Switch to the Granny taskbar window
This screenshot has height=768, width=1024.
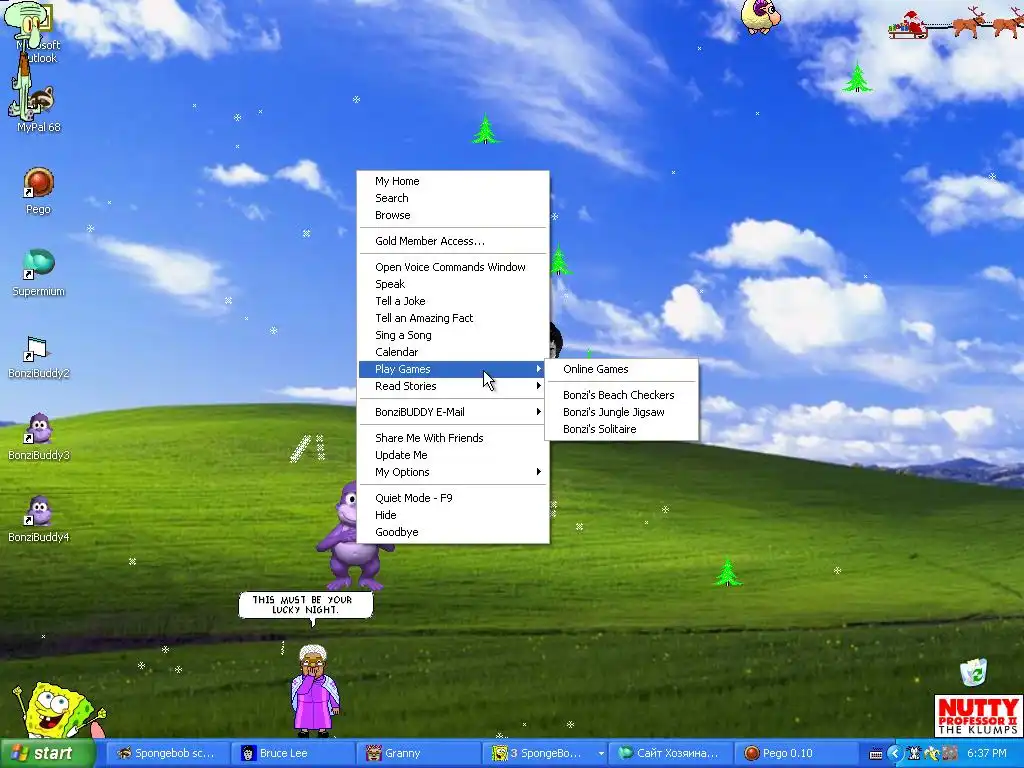point(419,754)
